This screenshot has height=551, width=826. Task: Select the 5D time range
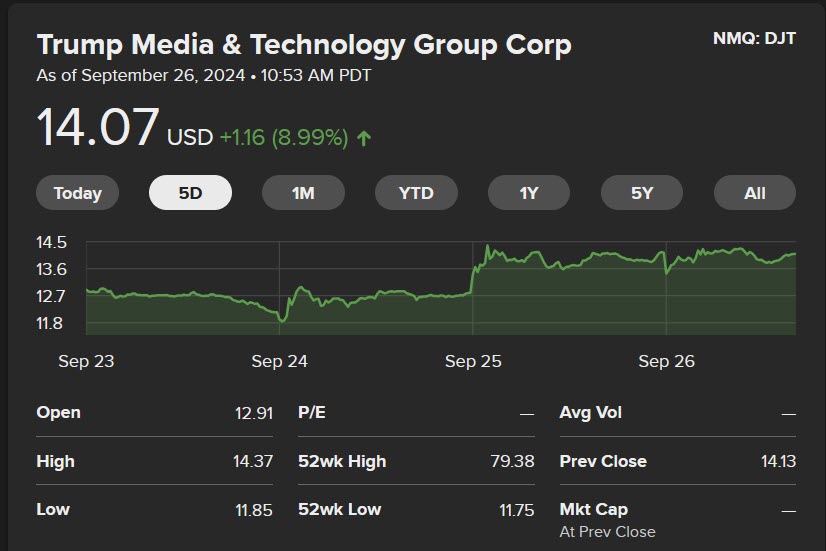190,193
